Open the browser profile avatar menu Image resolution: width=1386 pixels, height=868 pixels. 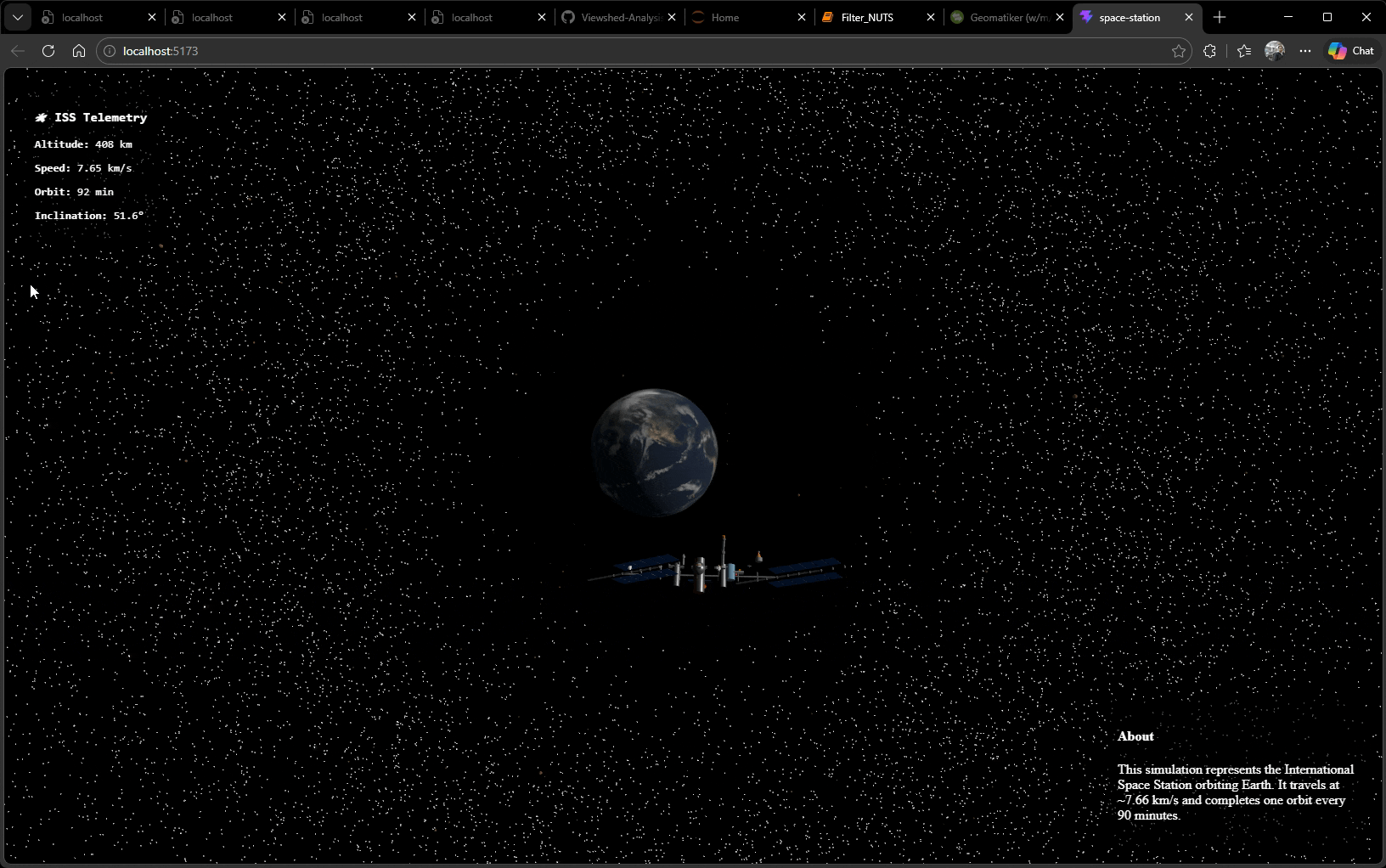pyautogui.click(x=1275, y=51)
